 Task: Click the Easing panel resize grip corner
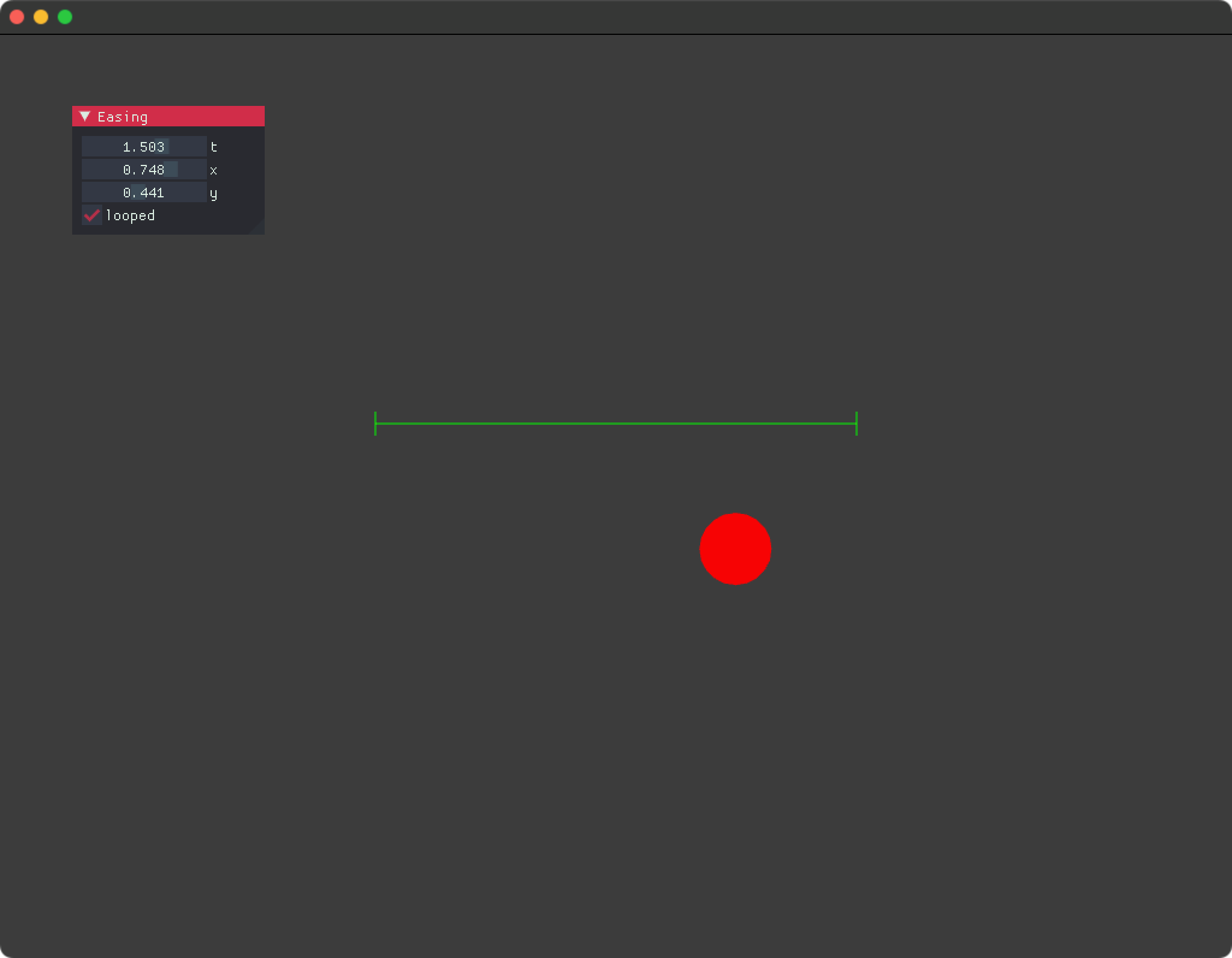point(258,228)
